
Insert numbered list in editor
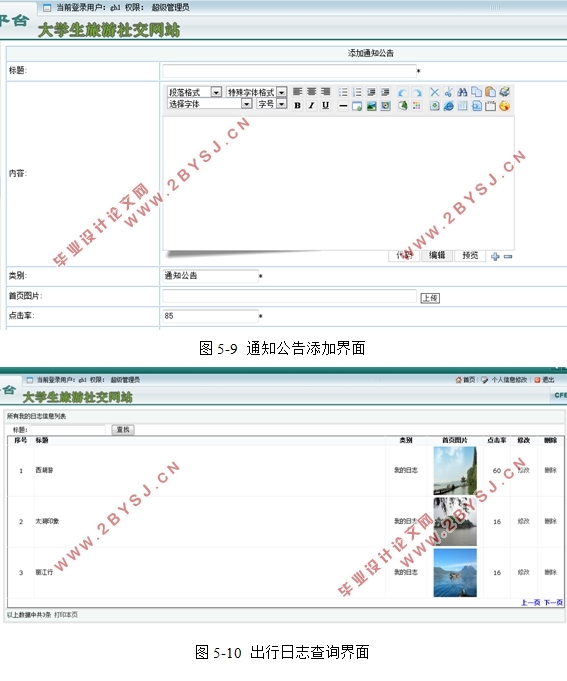click(x=357, y=92)
